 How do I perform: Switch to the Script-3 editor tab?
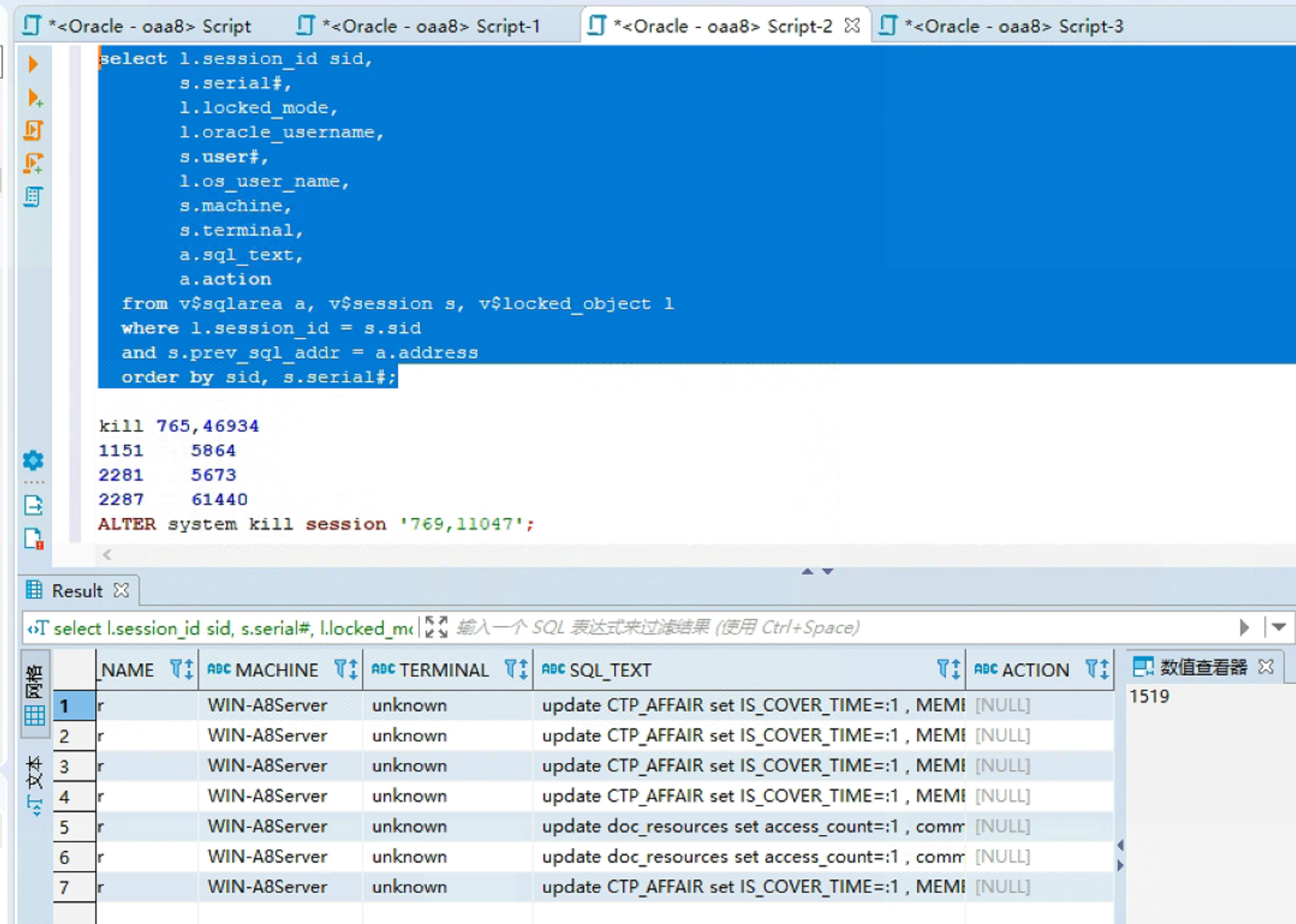1002,26
